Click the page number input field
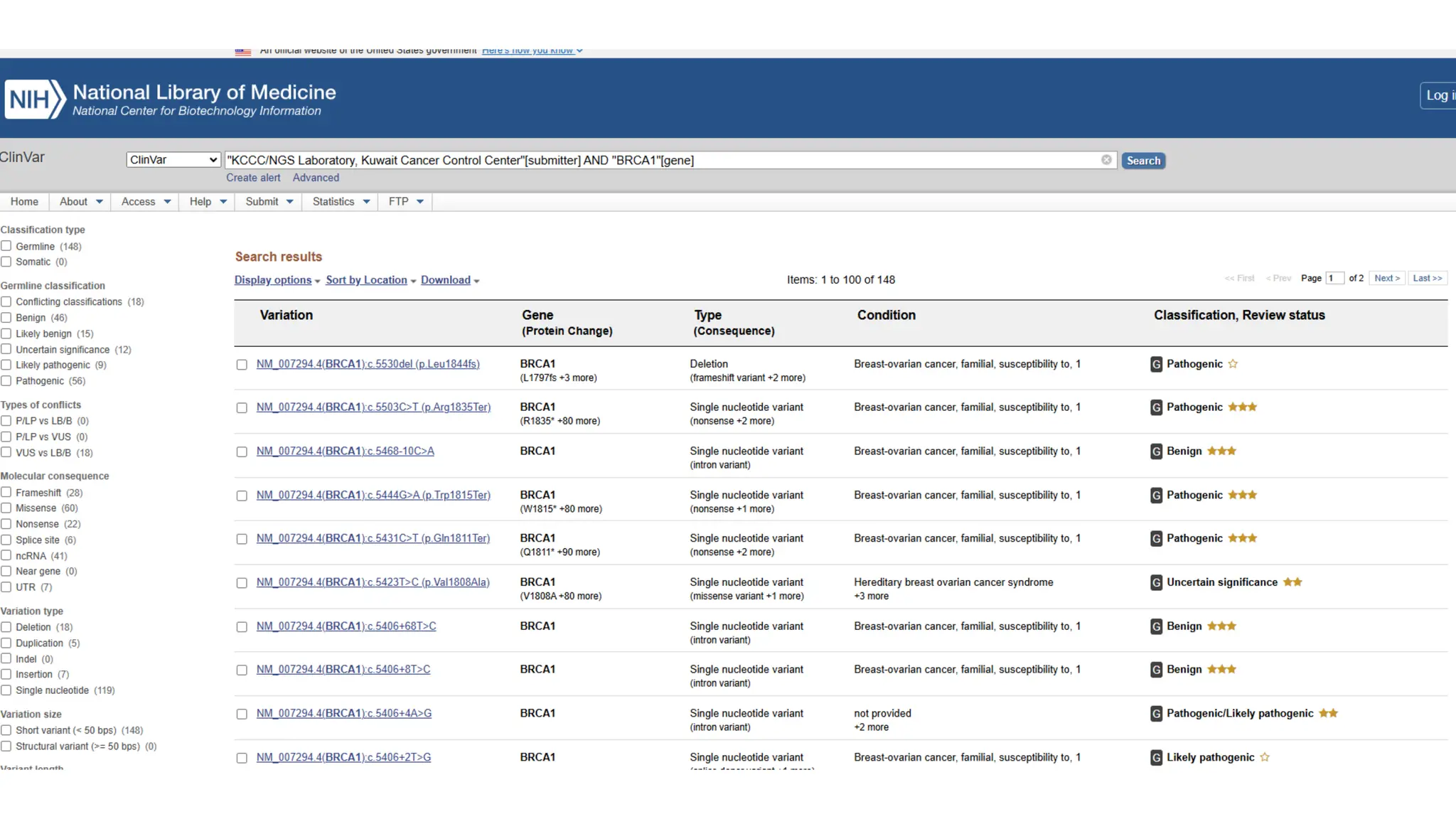This screenshot has width=1456, height=819. coord(1334,279)
